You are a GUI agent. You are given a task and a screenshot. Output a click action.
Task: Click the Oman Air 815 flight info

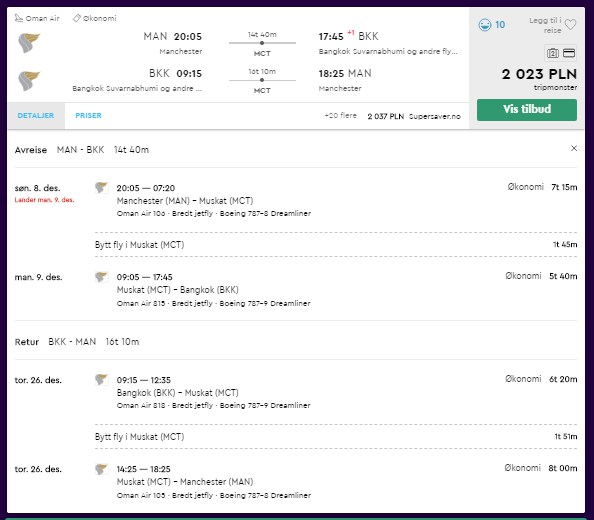[213, 303]
